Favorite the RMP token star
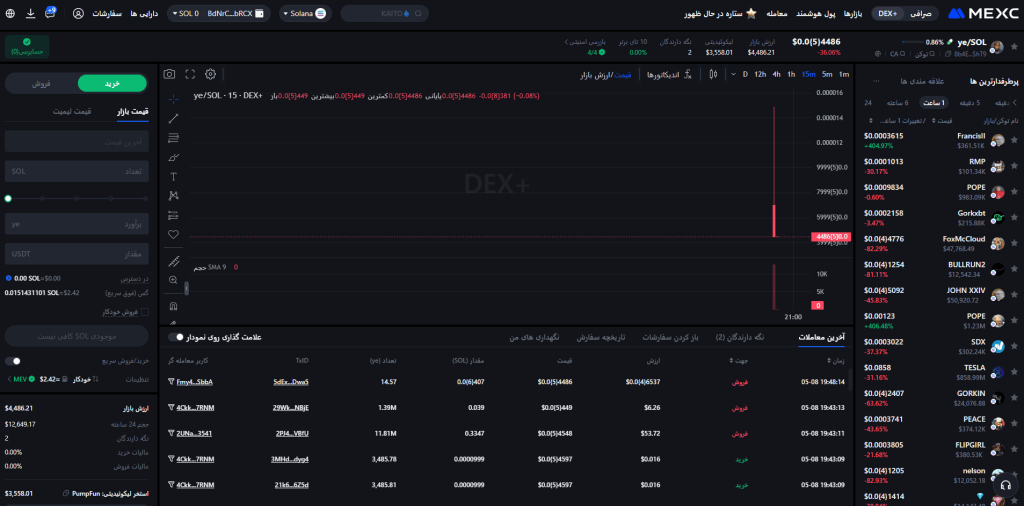 (1014, 166)
